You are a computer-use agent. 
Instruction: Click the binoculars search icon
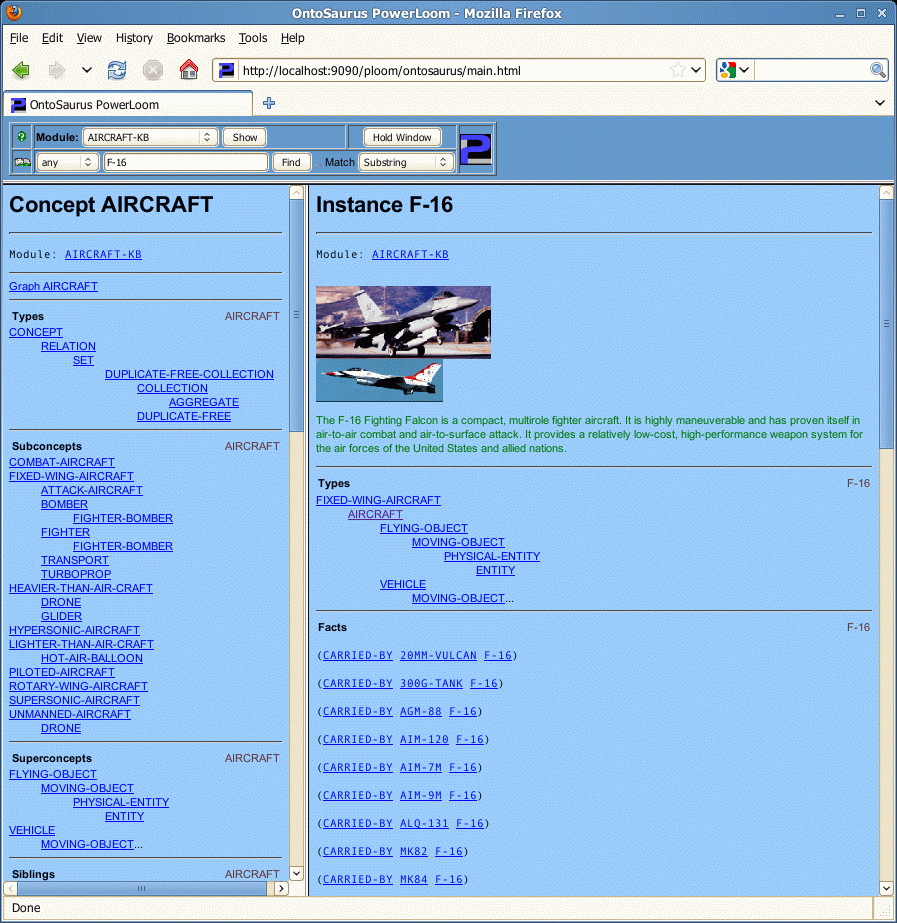22,162
